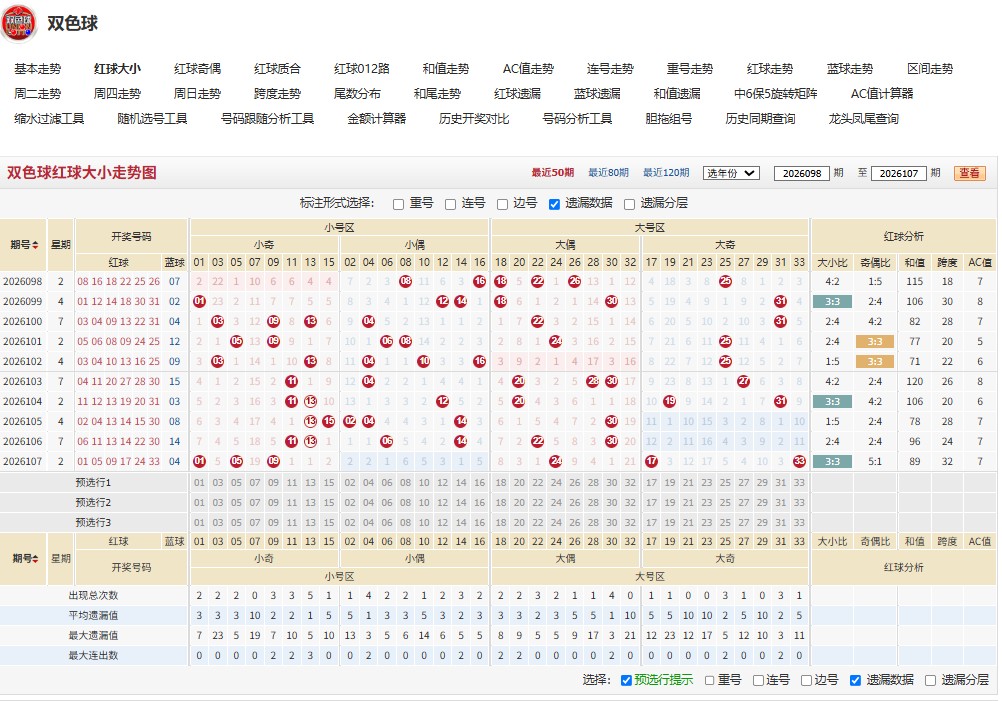Open the 区间走势 link

point(930,69)
